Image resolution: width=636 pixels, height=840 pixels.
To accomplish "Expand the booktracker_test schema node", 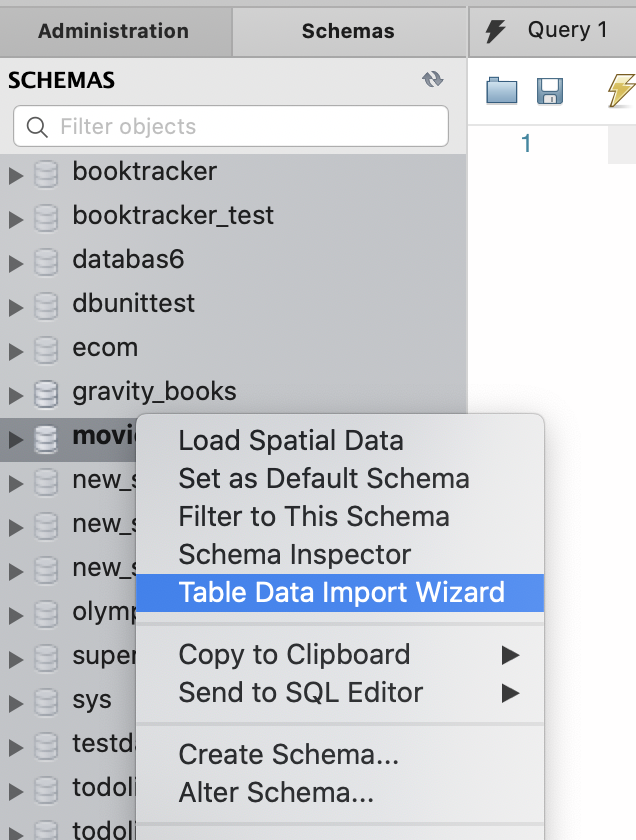I will (15, 219).
